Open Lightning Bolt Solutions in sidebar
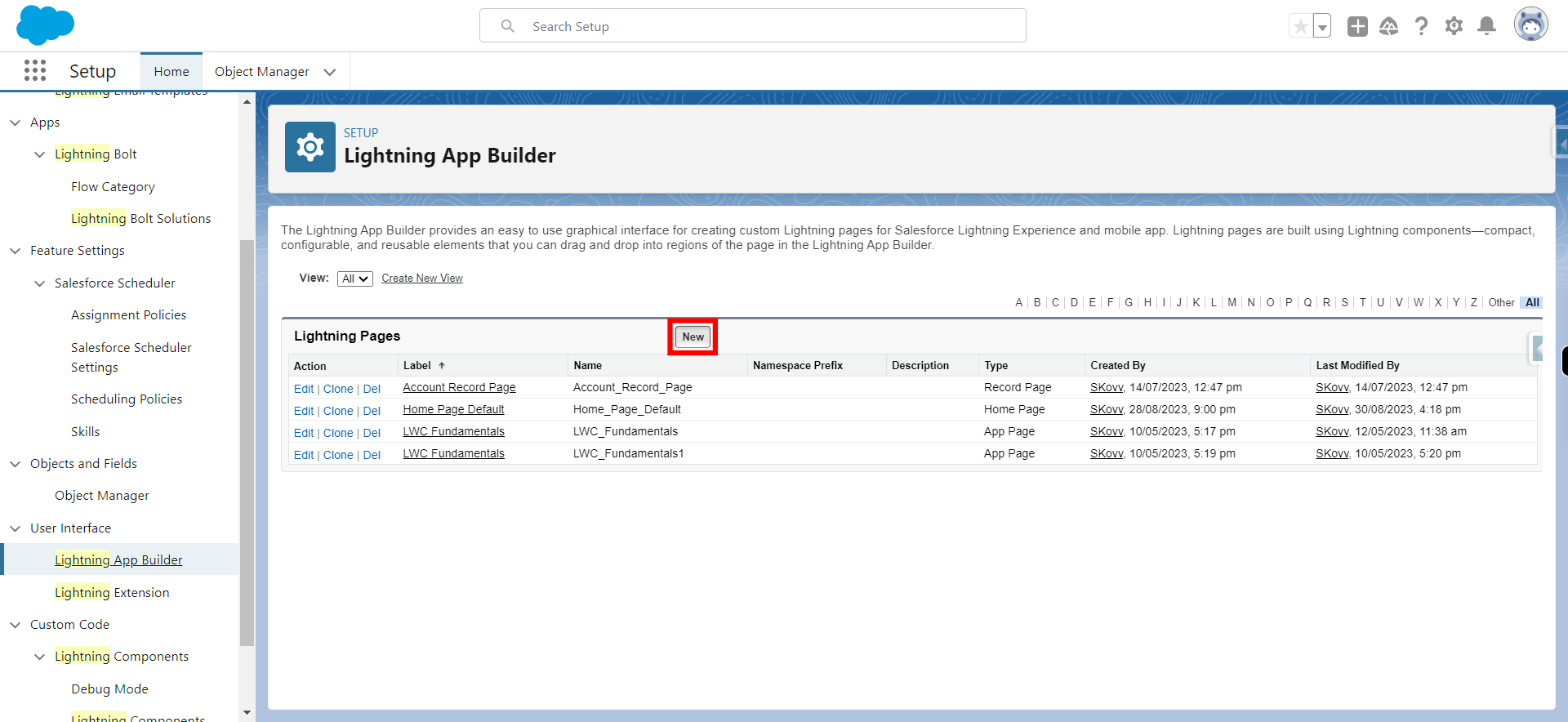This screenshot has width=1568, height=722. [140, 218]
